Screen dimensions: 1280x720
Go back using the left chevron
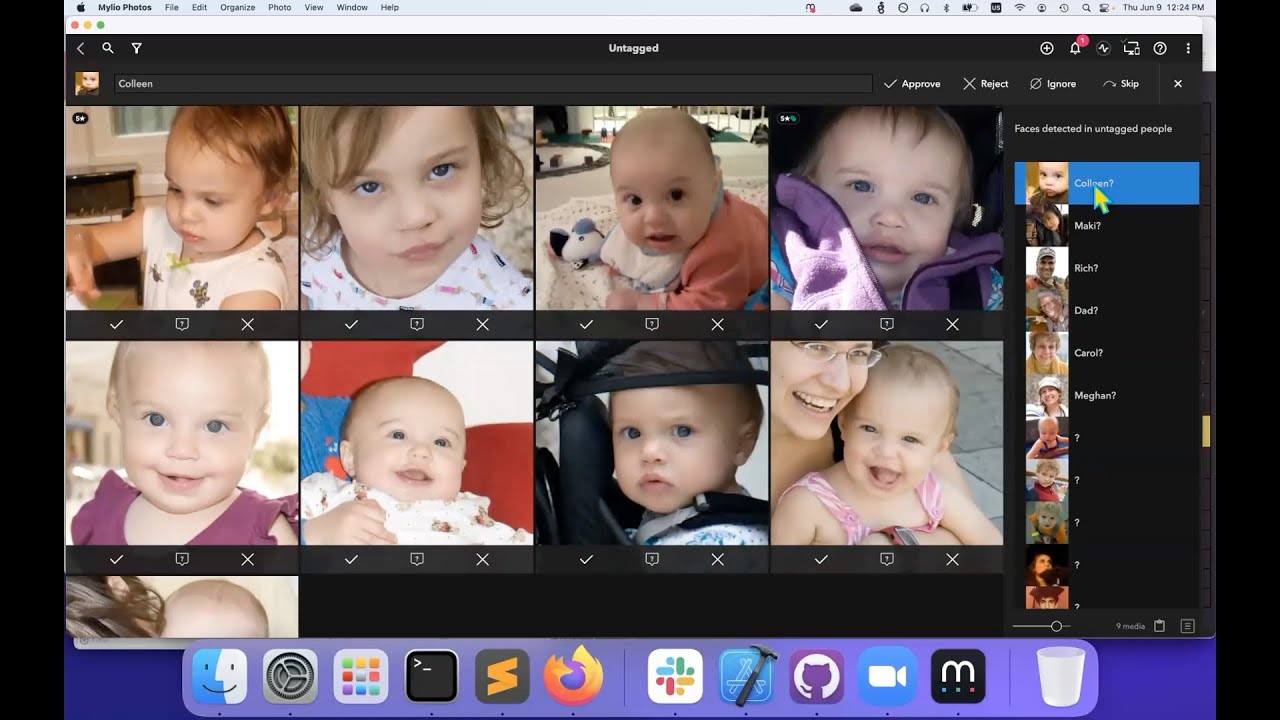(x=81, y=48)
